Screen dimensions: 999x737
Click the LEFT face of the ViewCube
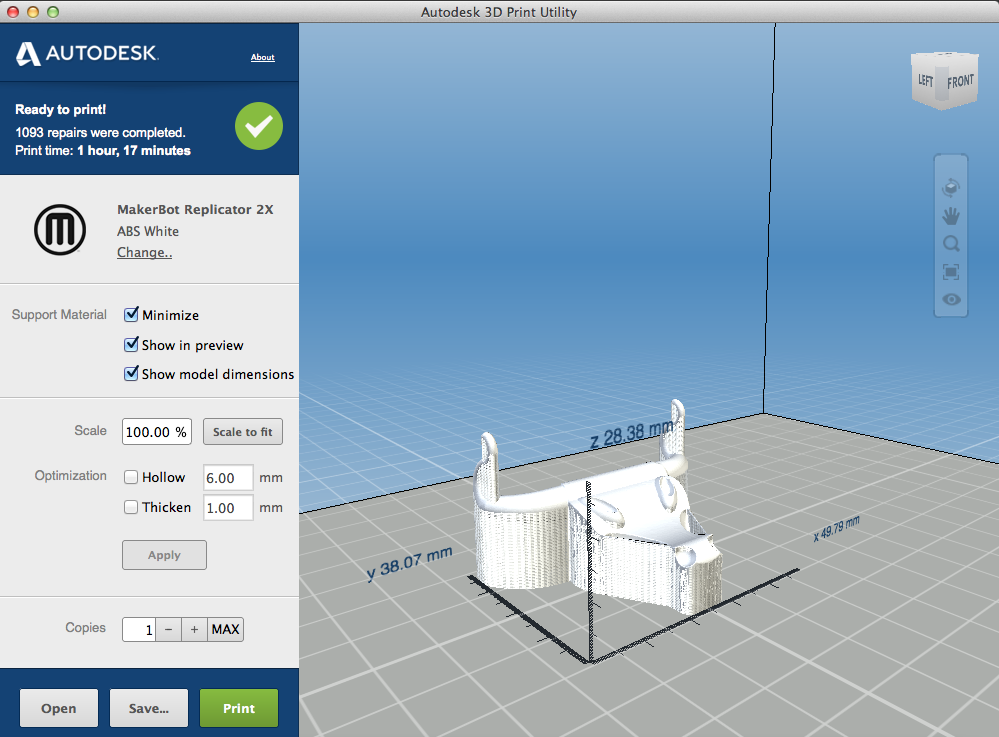926,80
